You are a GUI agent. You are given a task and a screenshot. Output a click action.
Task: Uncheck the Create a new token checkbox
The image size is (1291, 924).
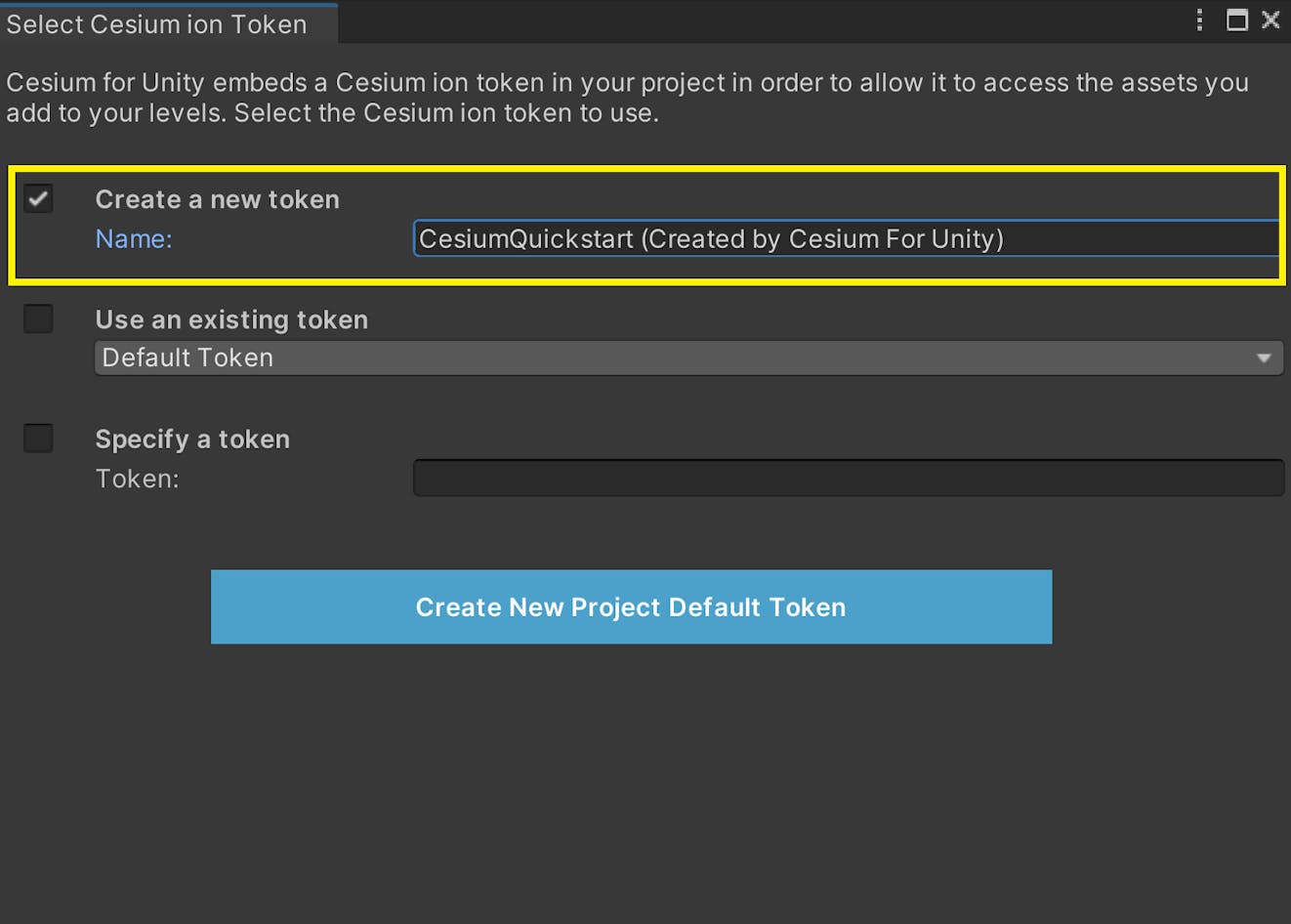point(38,198)
